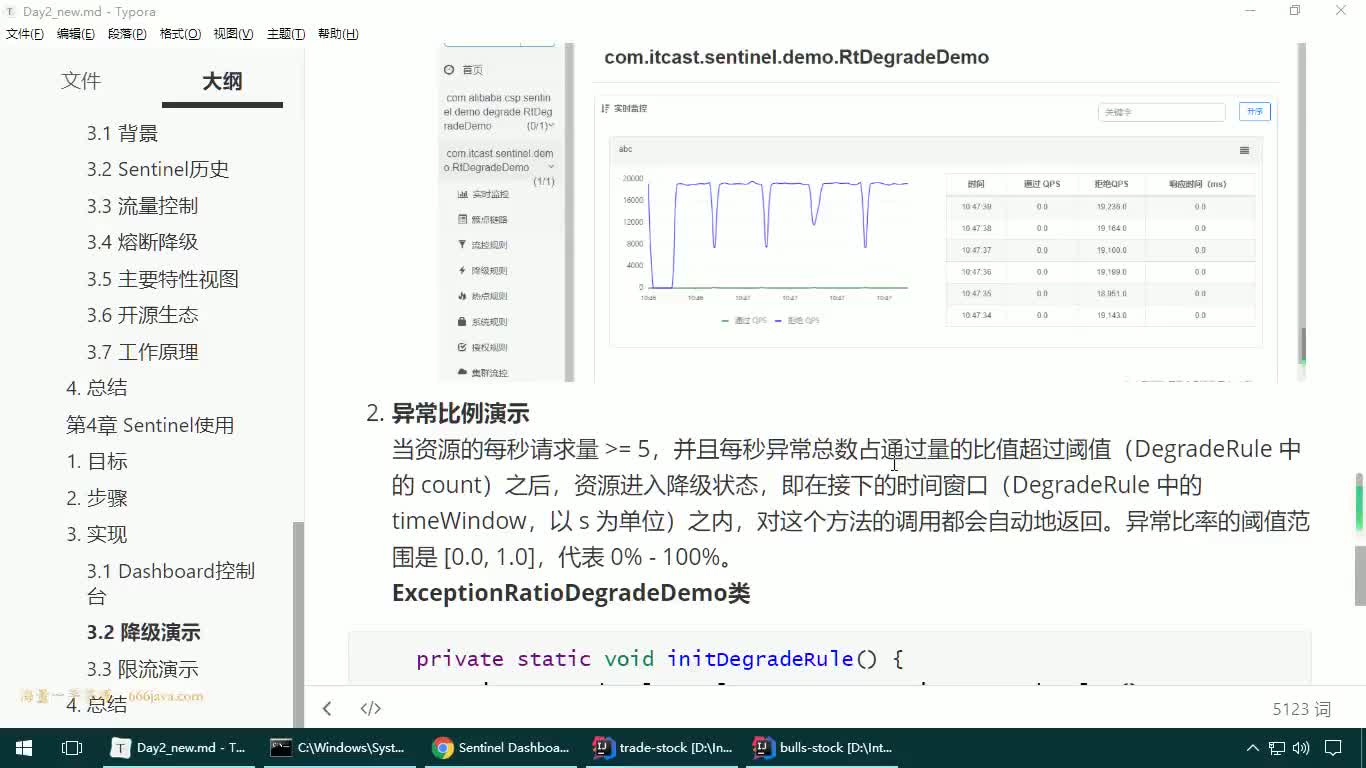Collapse sidebar with the left chevron icon
Screen dimensions: 1366x768
coord(327,708)
